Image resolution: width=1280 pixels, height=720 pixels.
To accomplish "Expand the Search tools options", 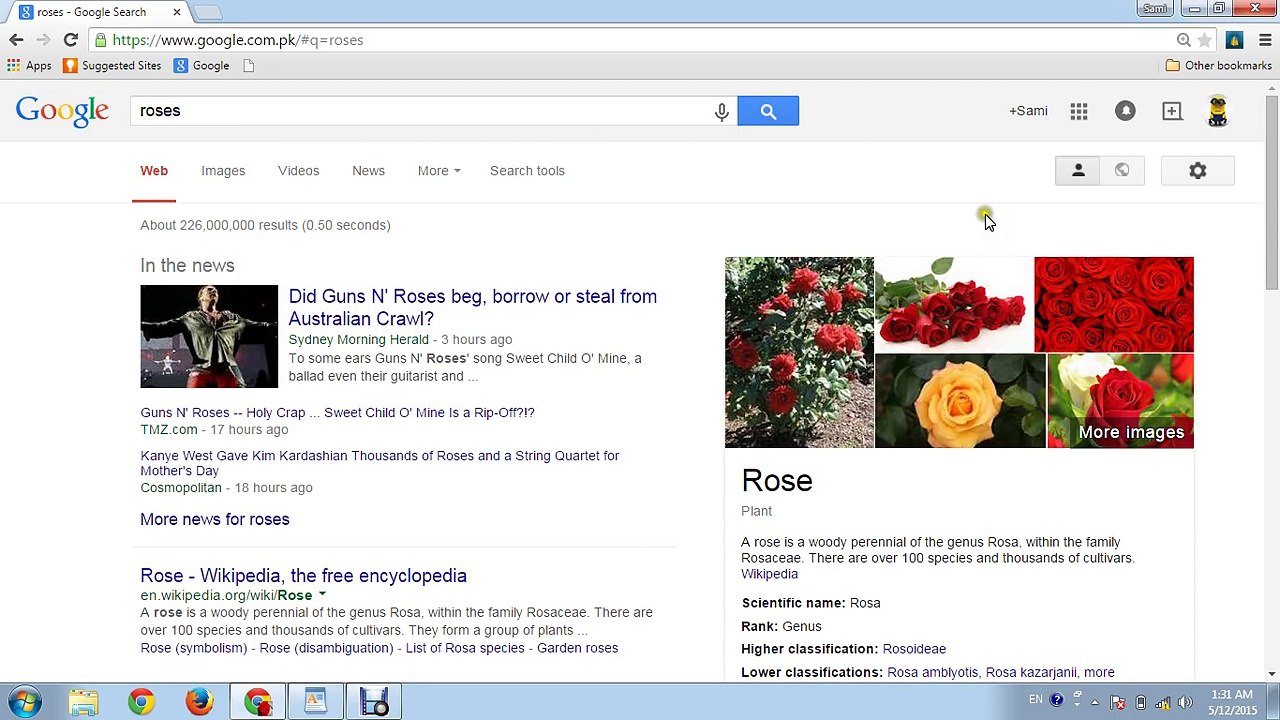I will [527, 171].
